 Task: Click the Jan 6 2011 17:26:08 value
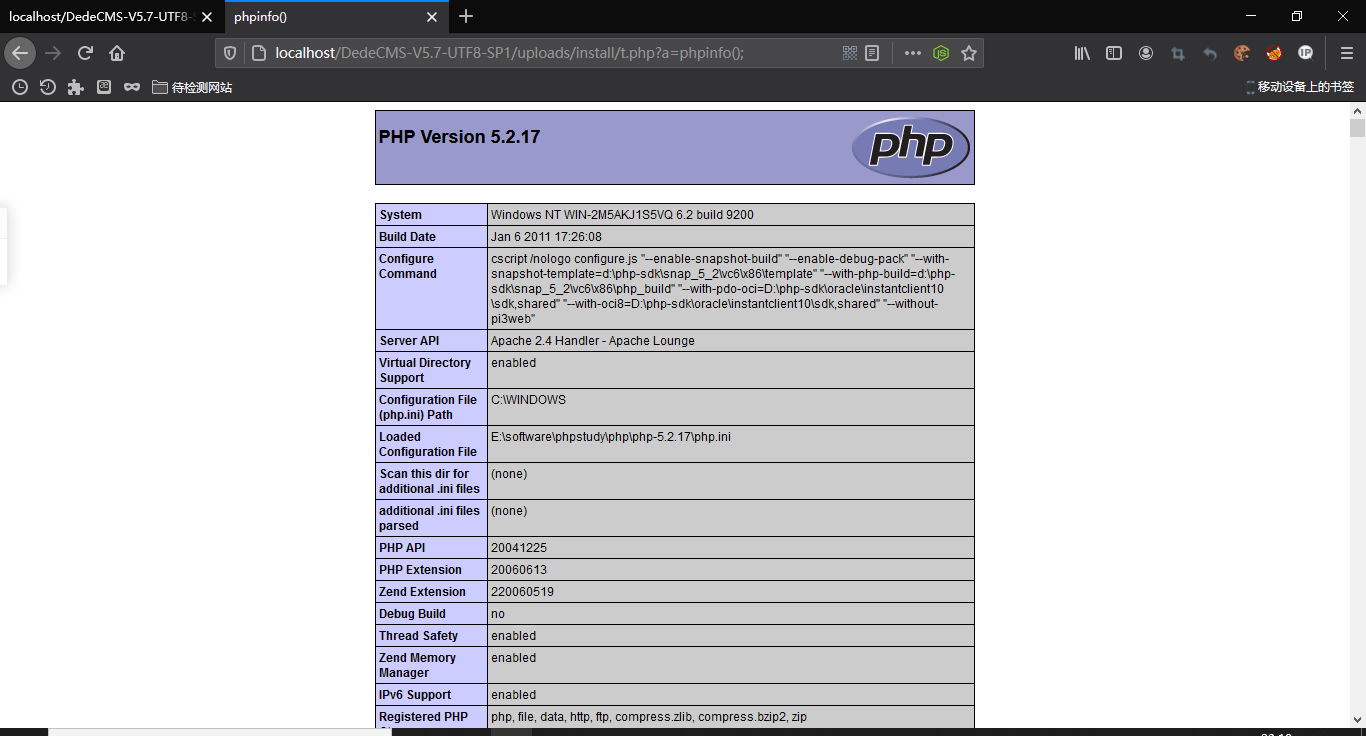[546, 237]
